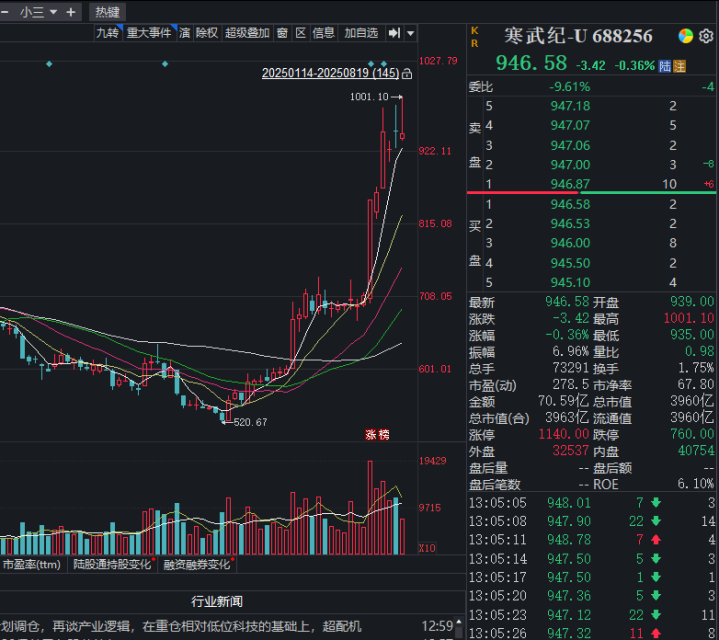Click the second diamond event marker on chart
The height and width of the screenshot is (640, 719).
(x=165, y=64)
